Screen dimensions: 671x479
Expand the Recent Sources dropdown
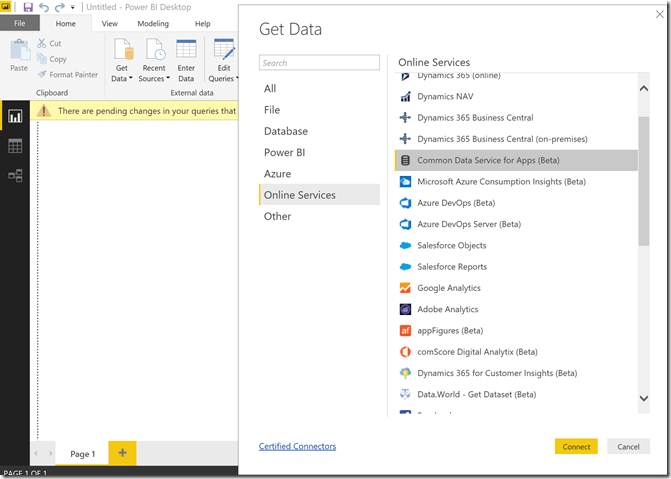[x=153, y=78]
